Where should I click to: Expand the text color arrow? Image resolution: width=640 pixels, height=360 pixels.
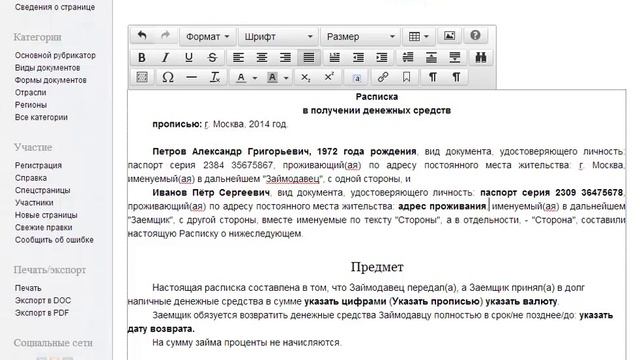[x=255, y=78]
